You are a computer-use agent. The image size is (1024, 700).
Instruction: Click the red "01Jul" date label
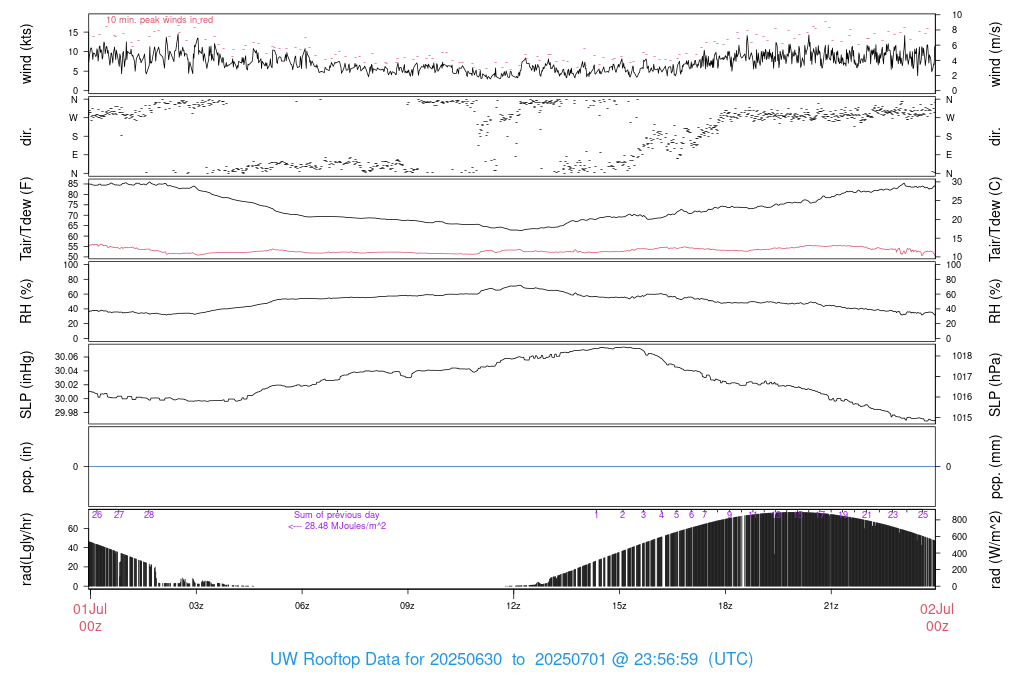[90, 609]
